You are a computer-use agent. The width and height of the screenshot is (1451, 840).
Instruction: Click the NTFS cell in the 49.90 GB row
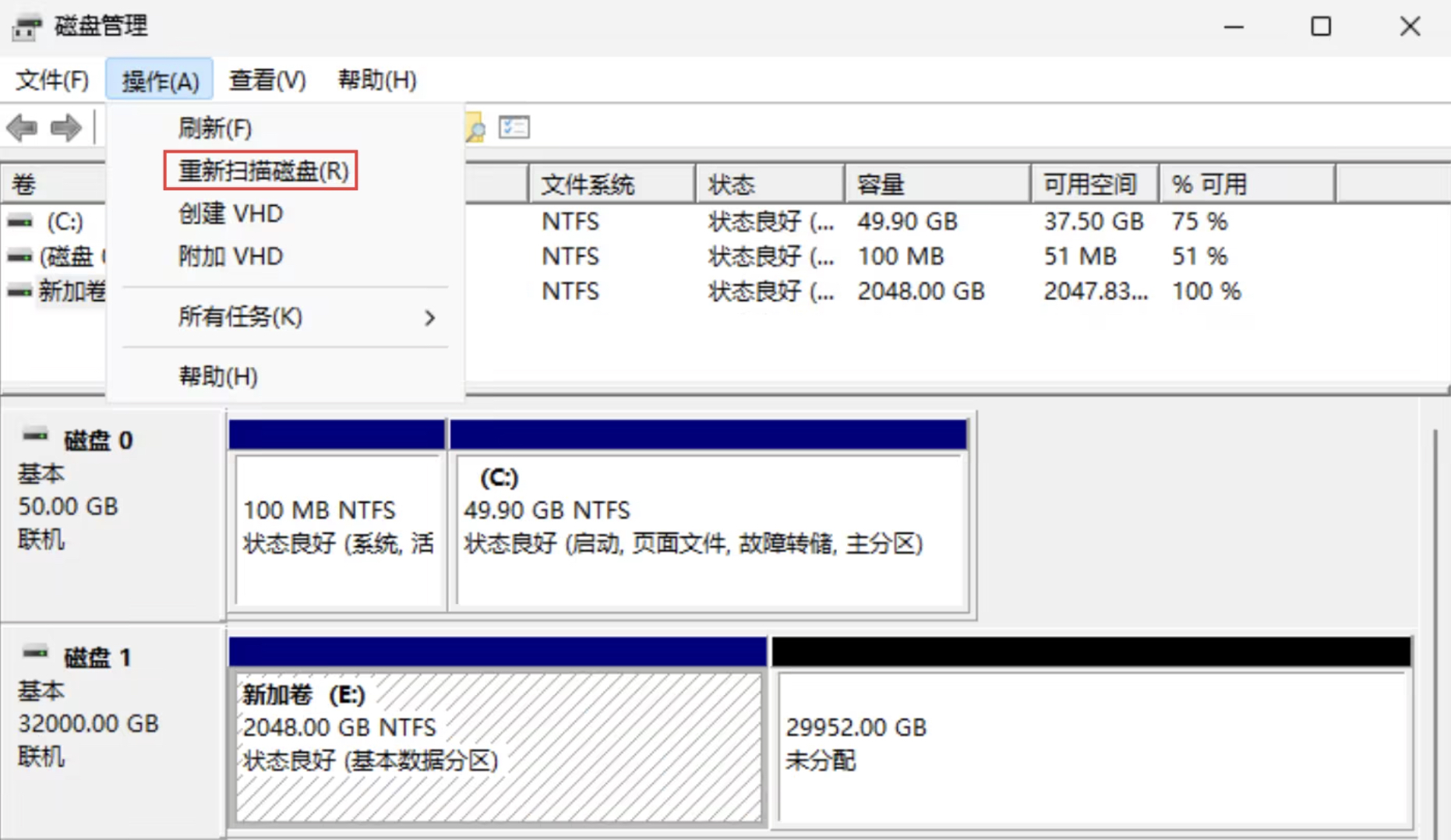pos(570,222)
